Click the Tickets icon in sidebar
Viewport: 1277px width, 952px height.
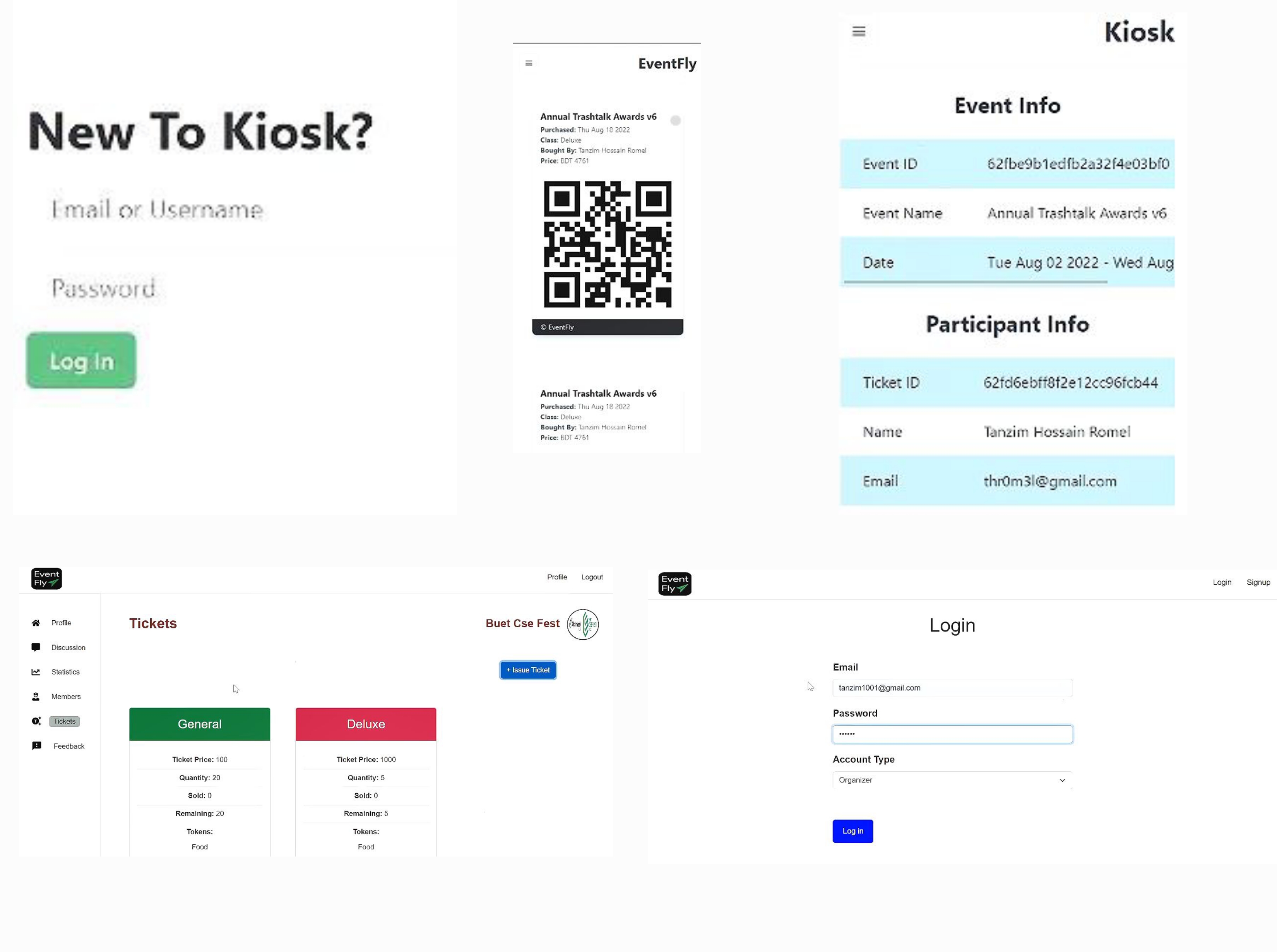pyautogui.click(x=36, y=721)
